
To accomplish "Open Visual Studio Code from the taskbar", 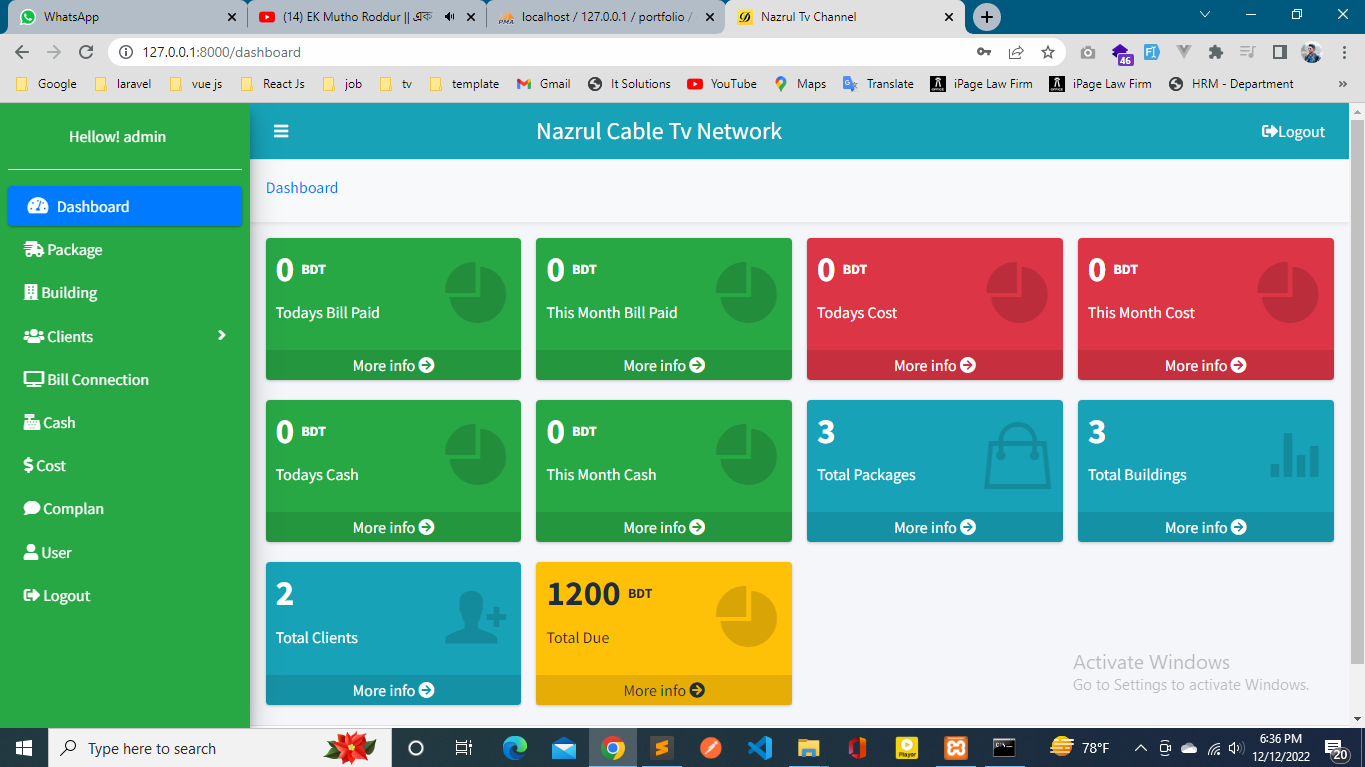I will click(x=759, y=748).
